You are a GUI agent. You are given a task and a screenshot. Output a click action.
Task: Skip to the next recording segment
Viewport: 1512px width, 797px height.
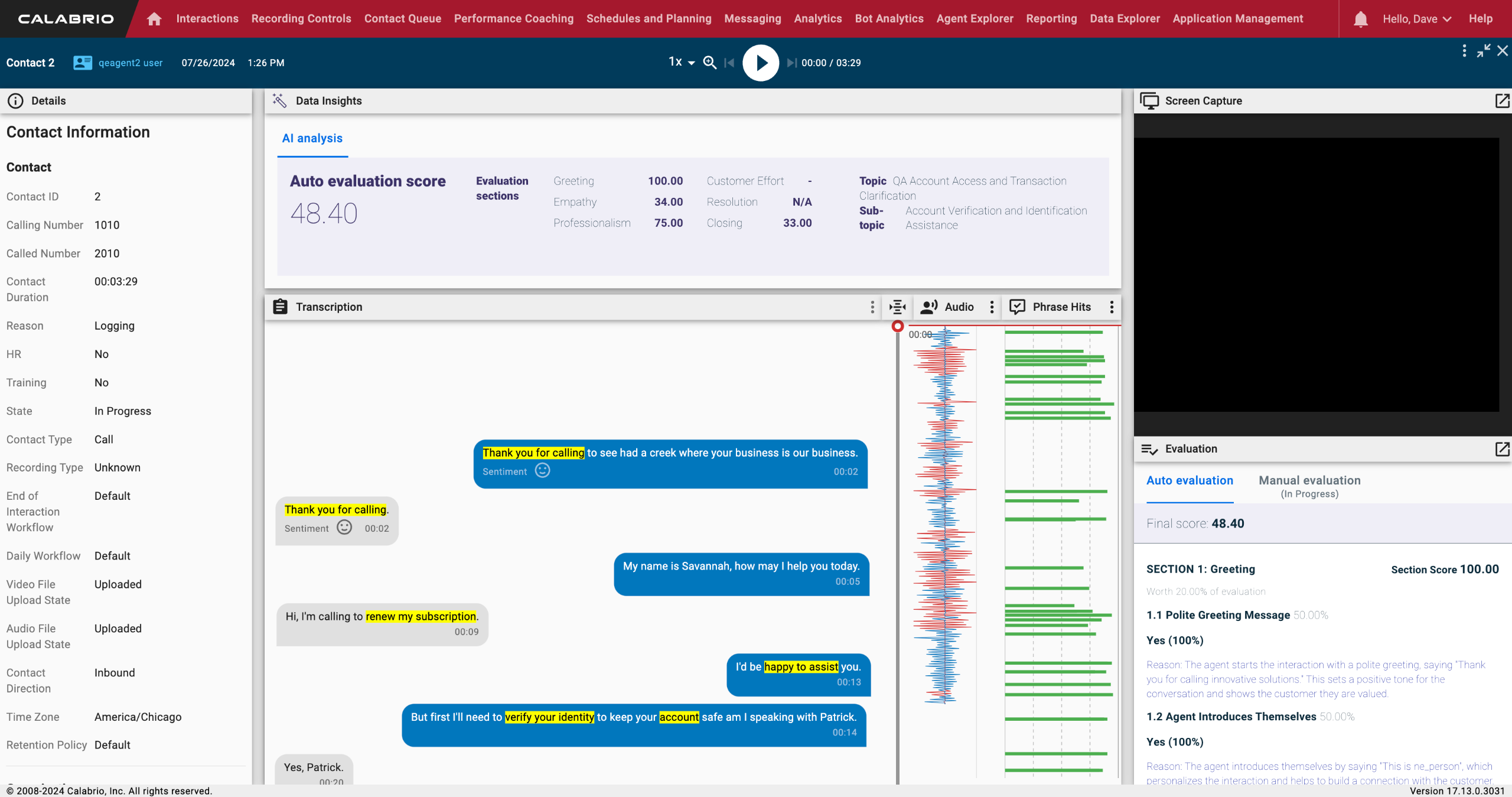[x=791, y=63]
